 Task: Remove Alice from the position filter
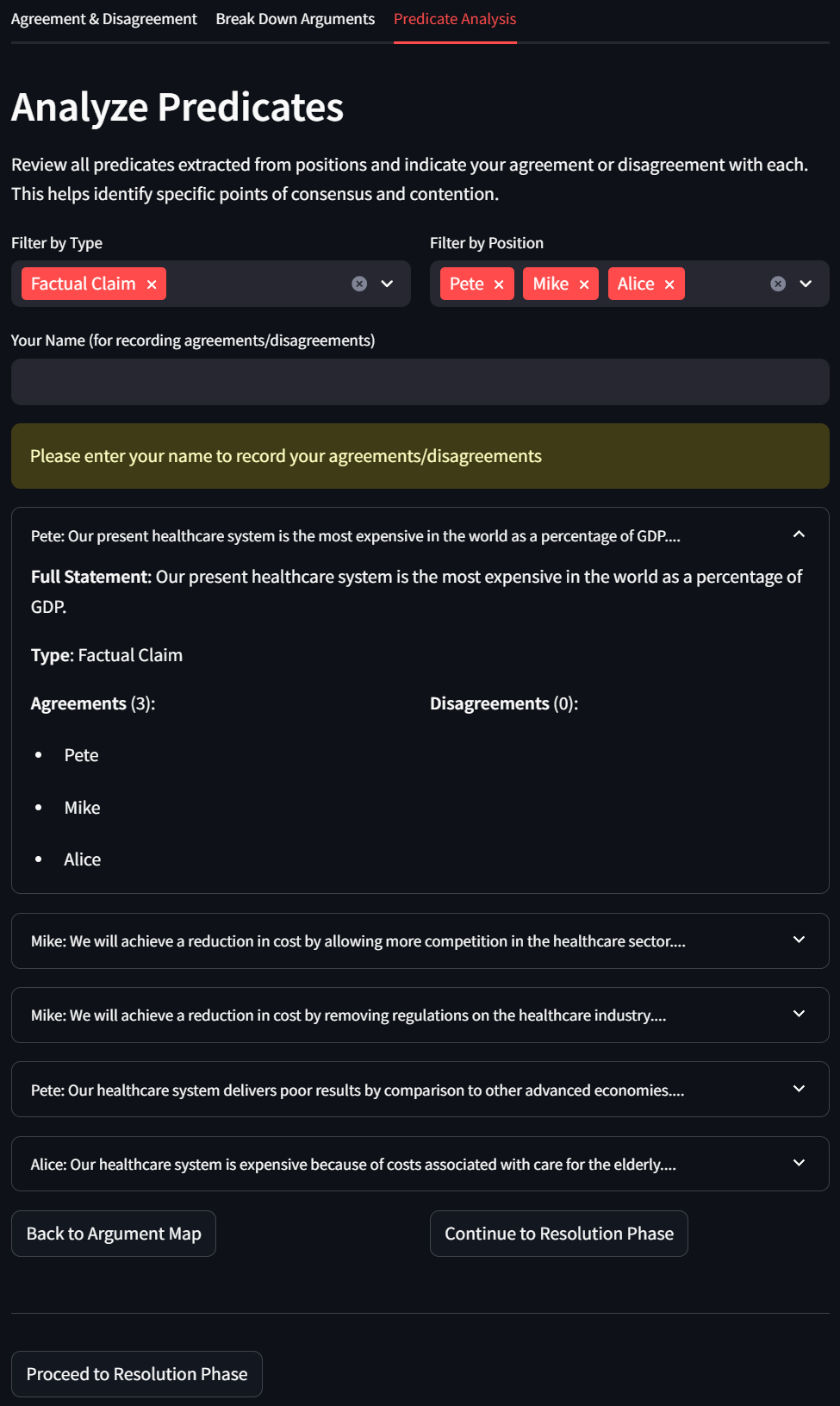pyautogui.click(x=669, y=284)
